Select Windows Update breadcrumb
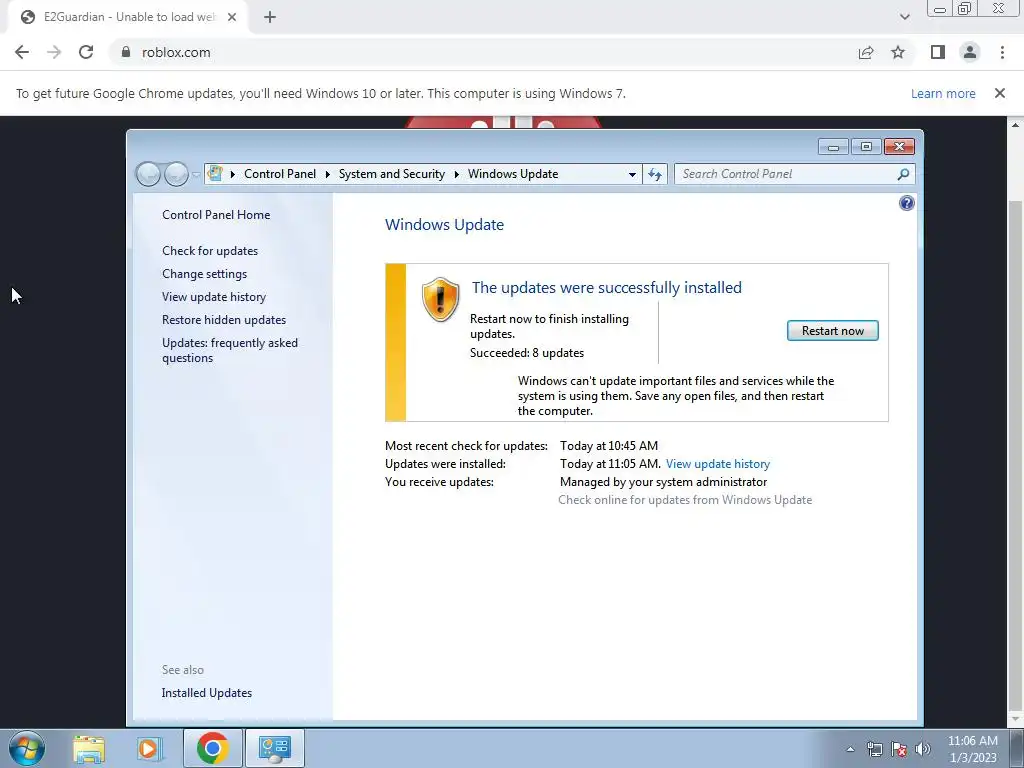This screenshot has width=1024, height=768. coord(513,174)
